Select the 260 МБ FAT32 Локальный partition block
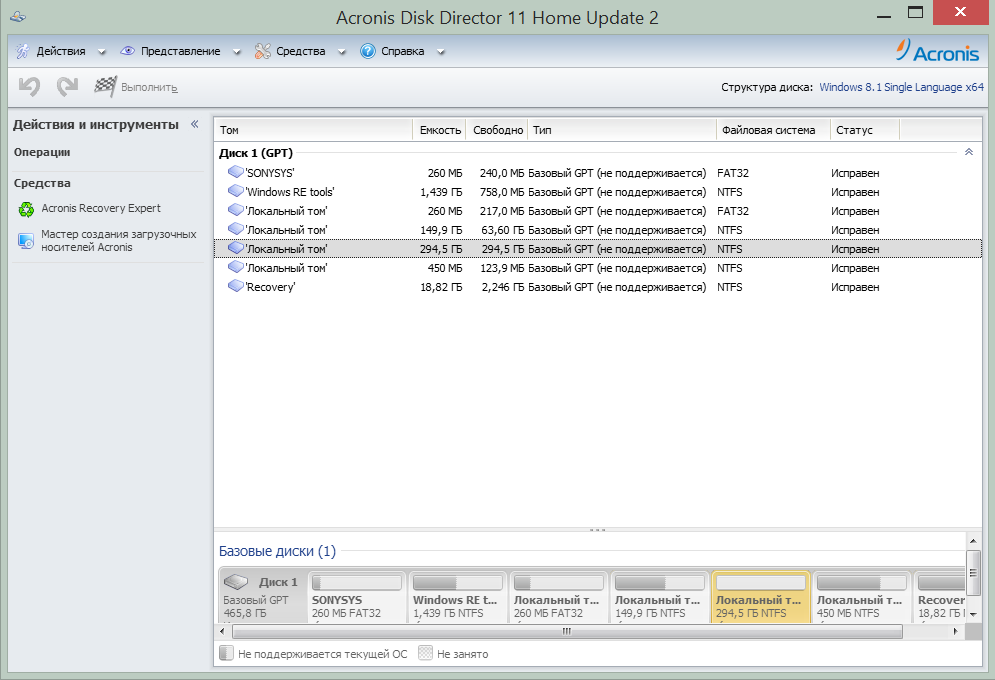The image size is (995, 680). 558,597
